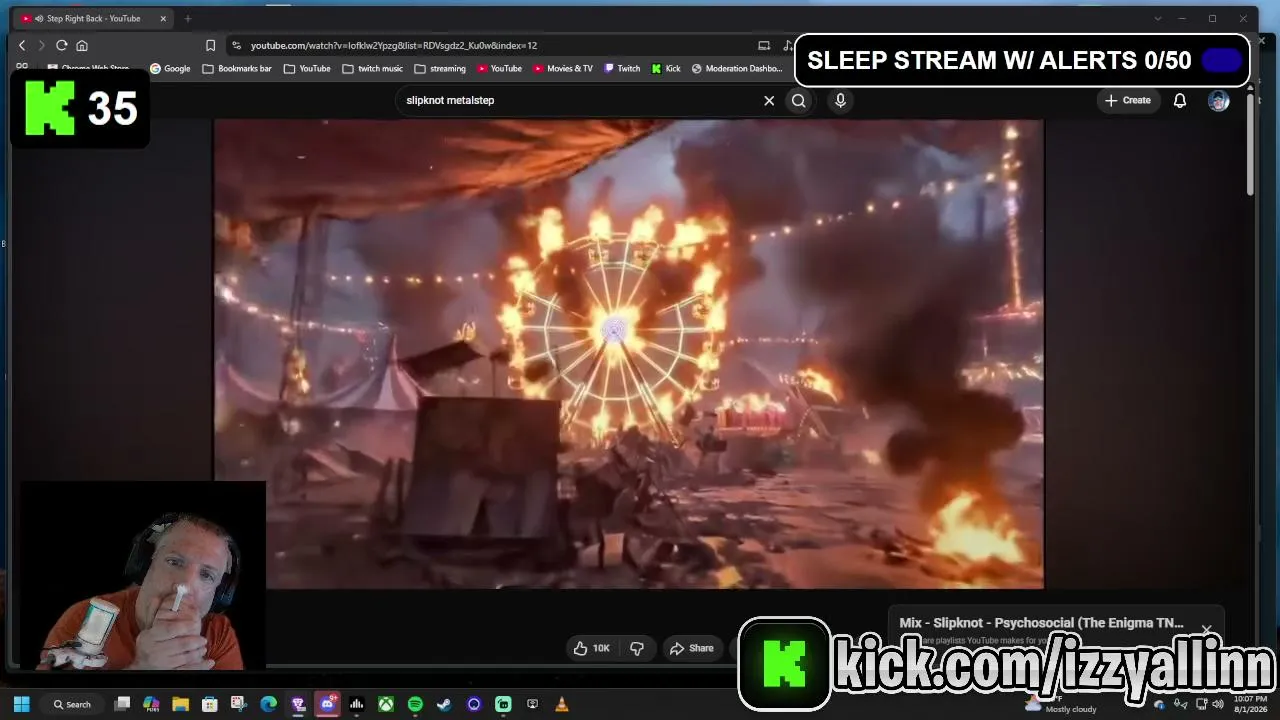The height and width of the screenshot is (720, 1280).
Task: Switch to the Step Right Back YouTube tab
Action: point(93,18)
